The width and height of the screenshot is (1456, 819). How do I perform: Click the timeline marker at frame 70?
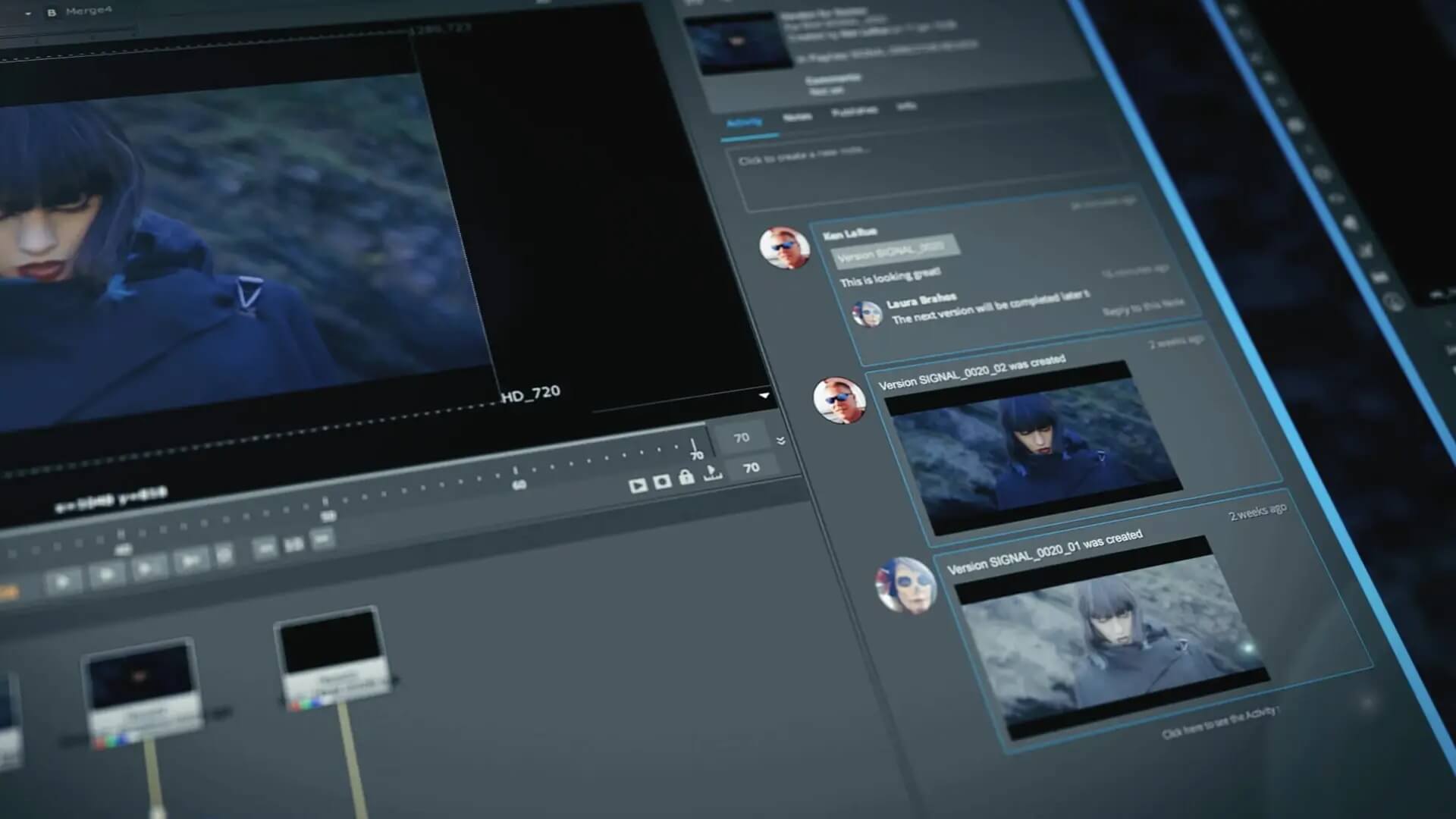click(695, 447)
